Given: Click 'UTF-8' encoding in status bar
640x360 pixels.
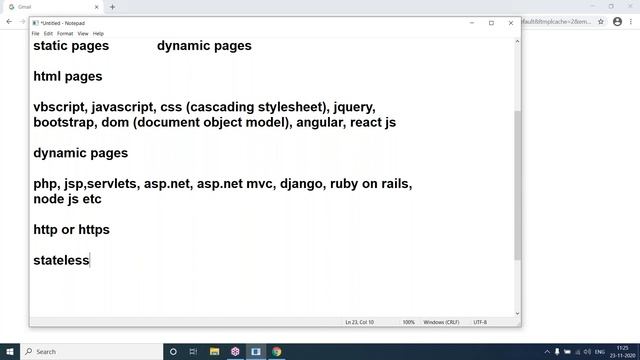Looking at the screenshot, I should click(x=480, y=322).
